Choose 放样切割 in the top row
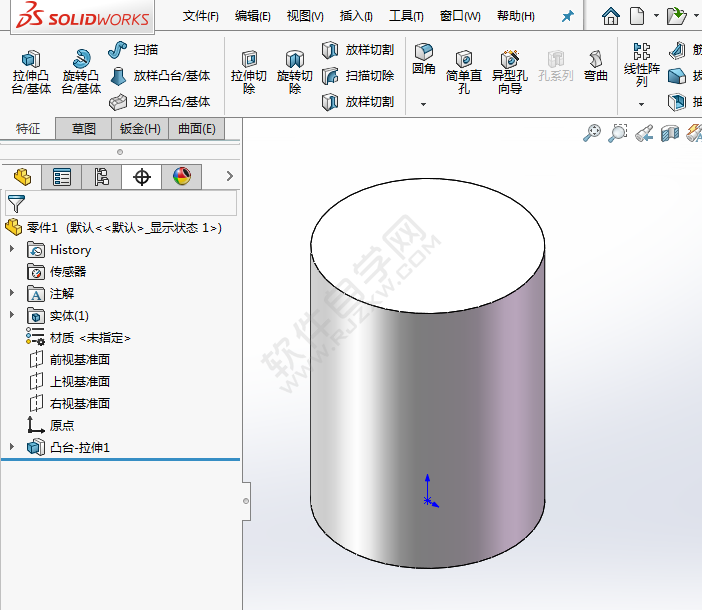 [x=358, y=50]
